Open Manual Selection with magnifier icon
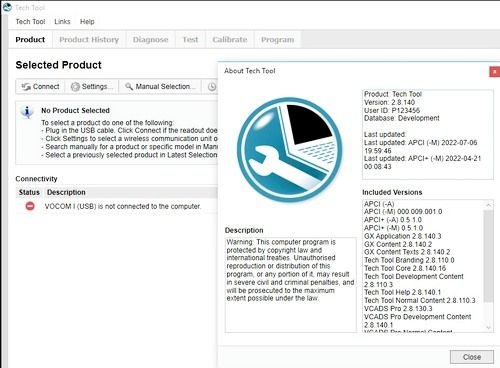Screen dimensions: 500x368 click(x=160, y=87)
